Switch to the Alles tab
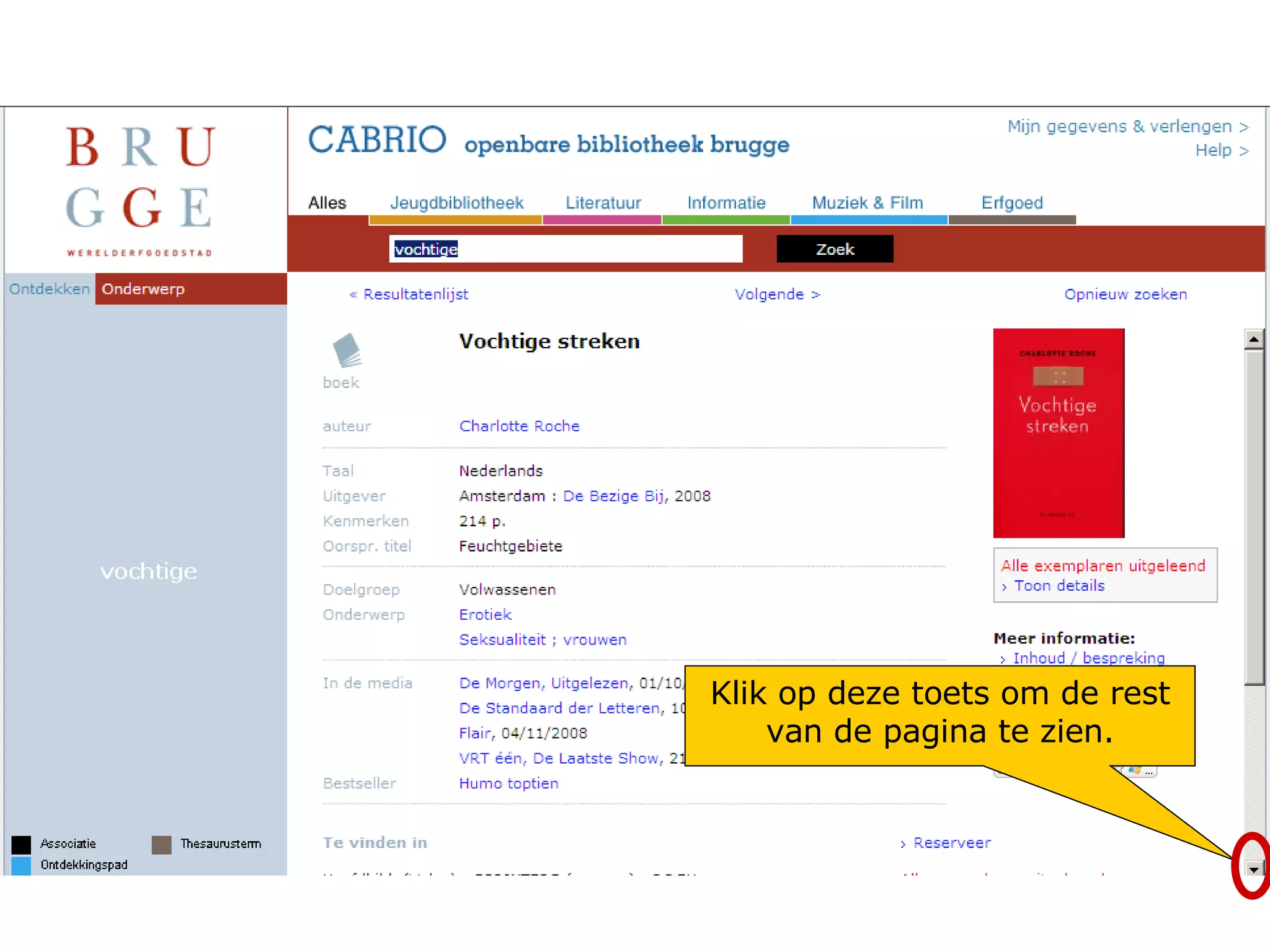This screenshot has width=1270, height=952. (x=327, y=203)
